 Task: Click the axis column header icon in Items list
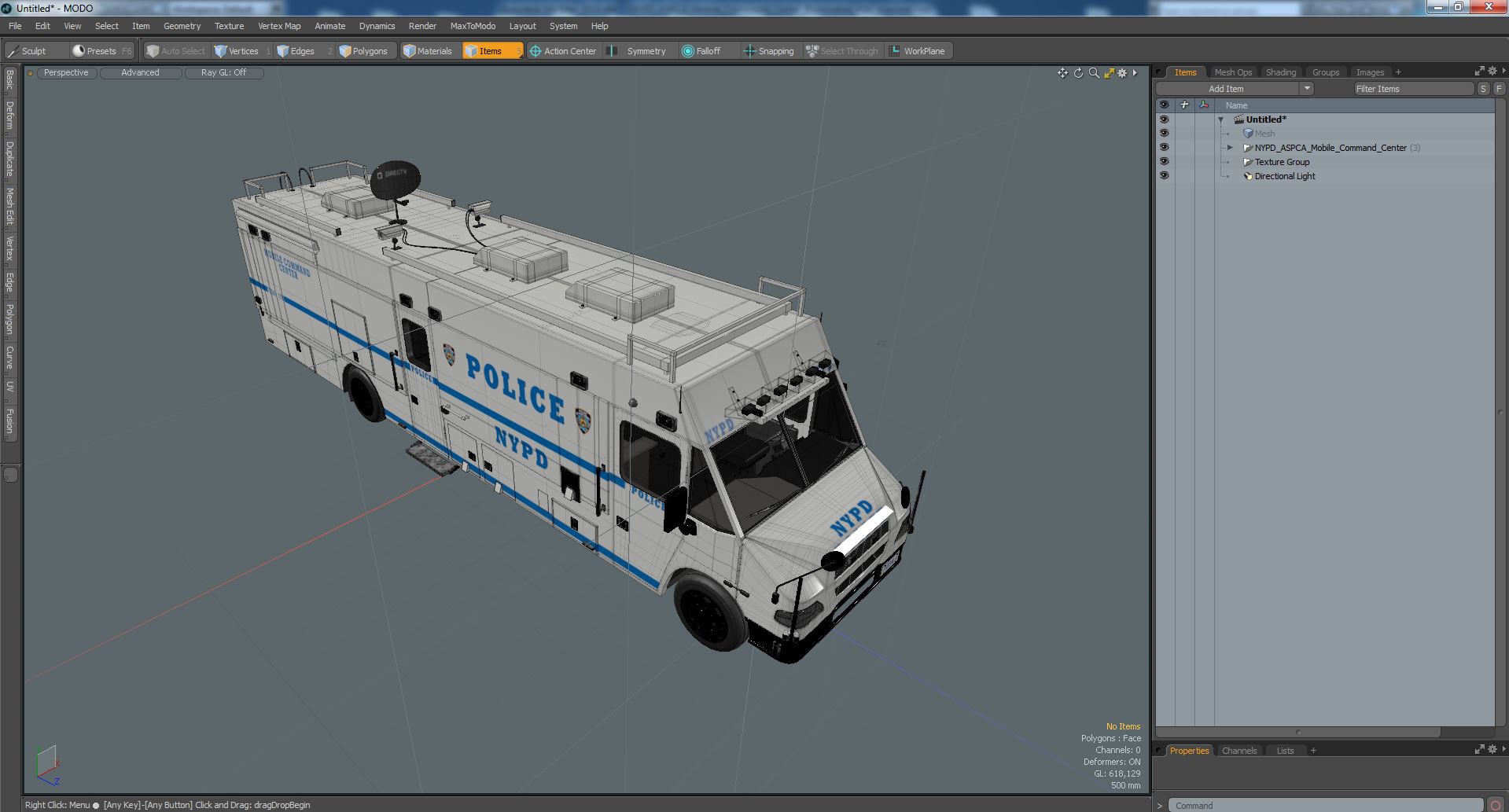[1204, 105]
